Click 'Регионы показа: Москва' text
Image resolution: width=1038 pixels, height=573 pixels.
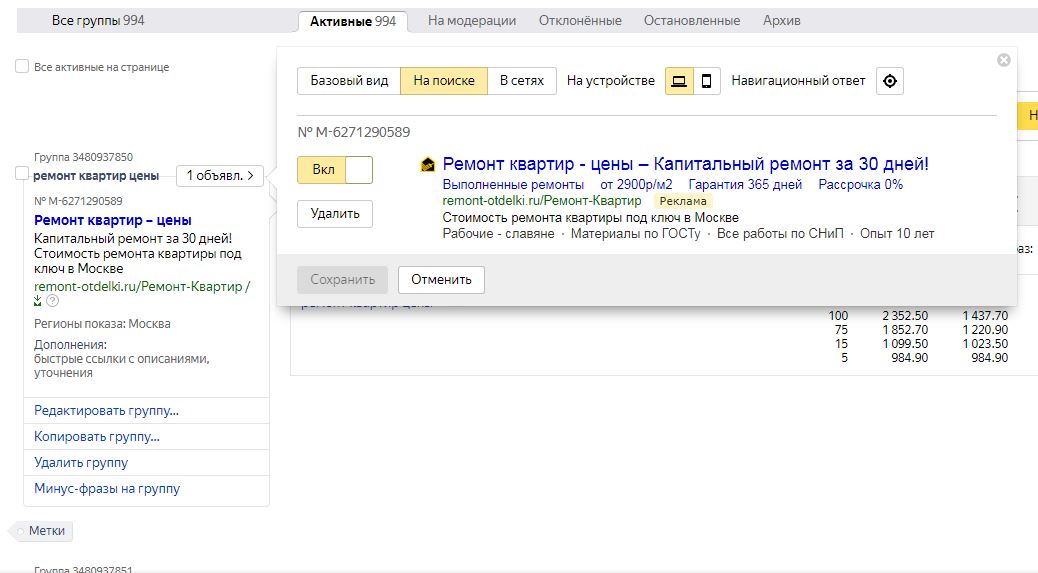(102, 324)
